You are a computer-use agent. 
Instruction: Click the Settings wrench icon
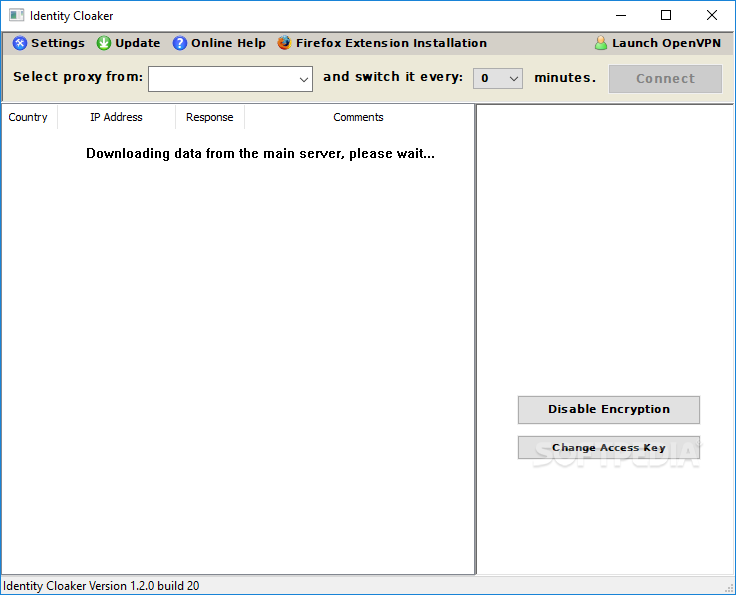coord(20,43)
